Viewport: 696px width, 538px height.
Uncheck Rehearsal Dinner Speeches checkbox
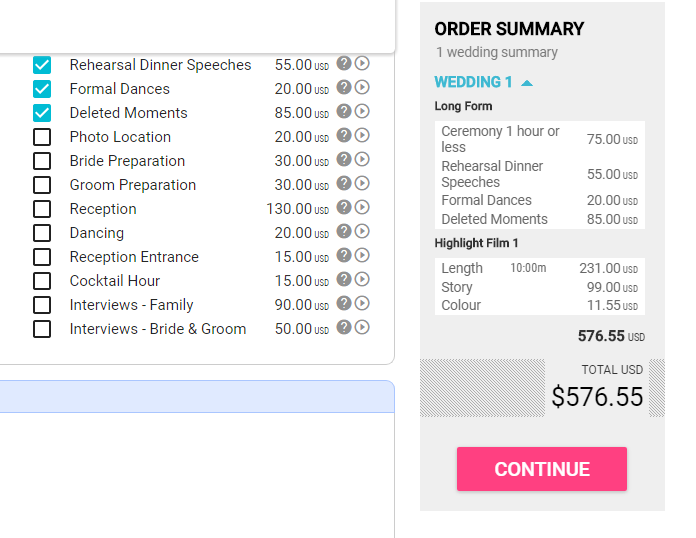point(42,65)
